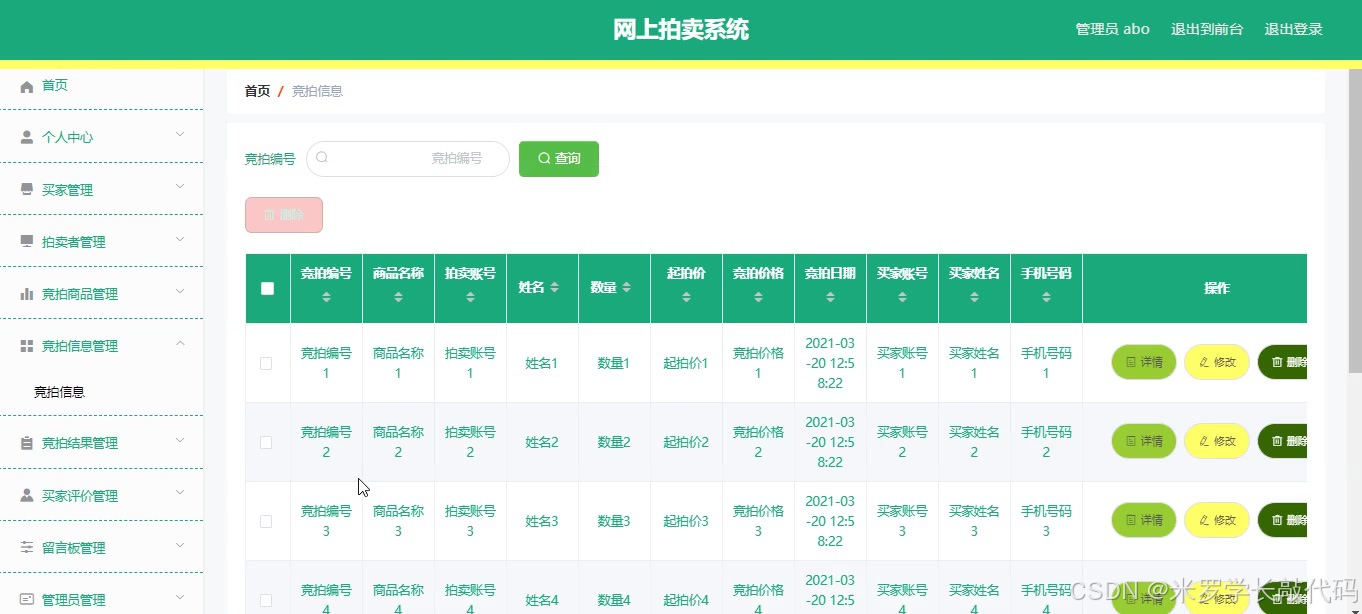This screenshot has height=614, width=1362.
Task: Click the 首页 home icon in sidebar
Action: click(x=28, y=85)
